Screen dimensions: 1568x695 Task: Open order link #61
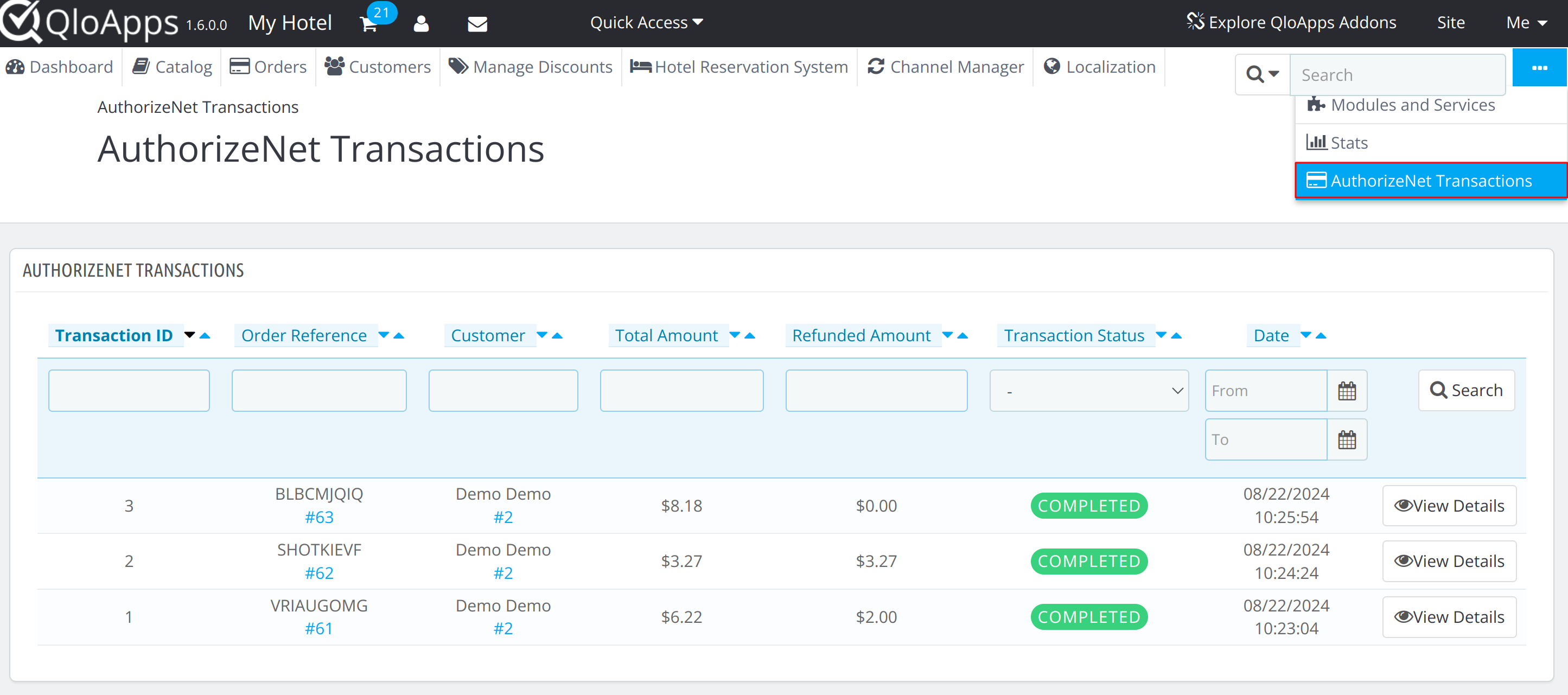pos(319,629)
